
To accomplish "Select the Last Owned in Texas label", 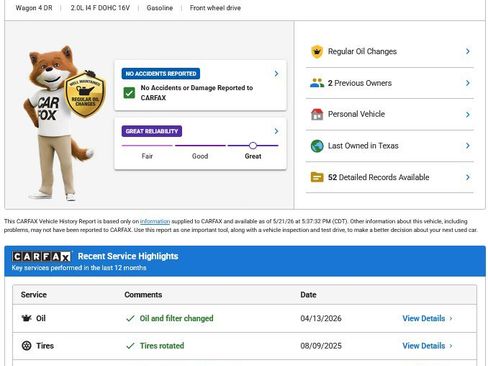I will (x=363, y=146).
